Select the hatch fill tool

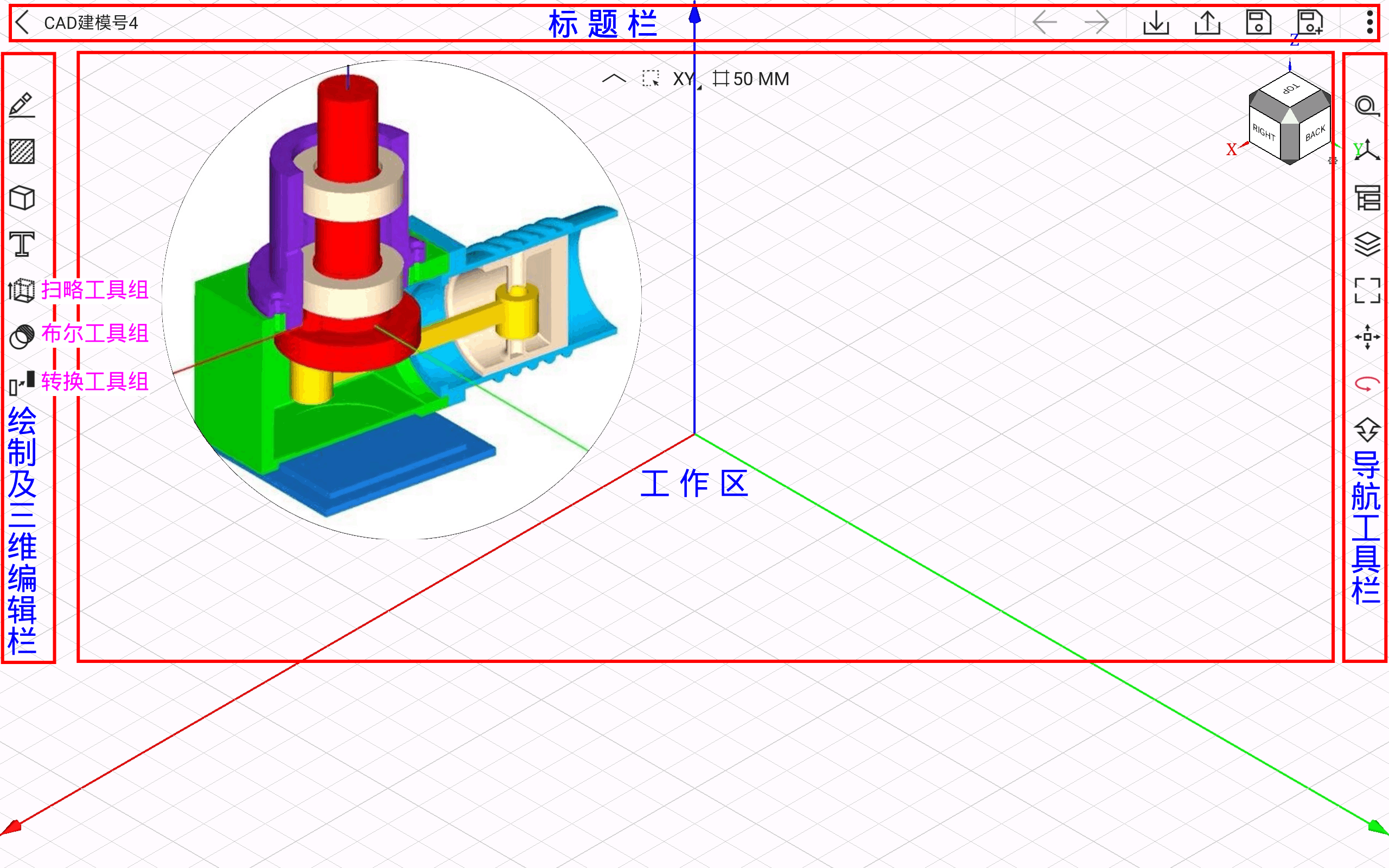(22, 151)
